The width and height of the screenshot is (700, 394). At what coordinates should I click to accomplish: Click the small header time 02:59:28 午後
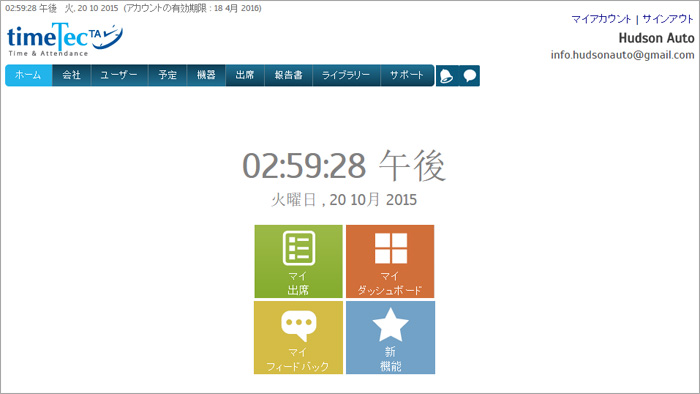click(x=31, y=8)
